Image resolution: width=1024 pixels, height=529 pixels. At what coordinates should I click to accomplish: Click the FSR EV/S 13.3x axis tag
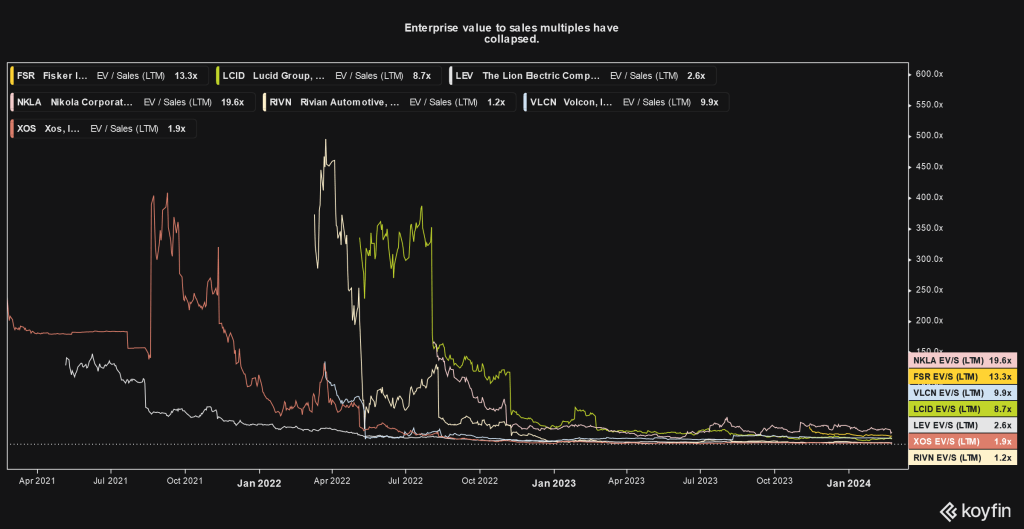960,376
